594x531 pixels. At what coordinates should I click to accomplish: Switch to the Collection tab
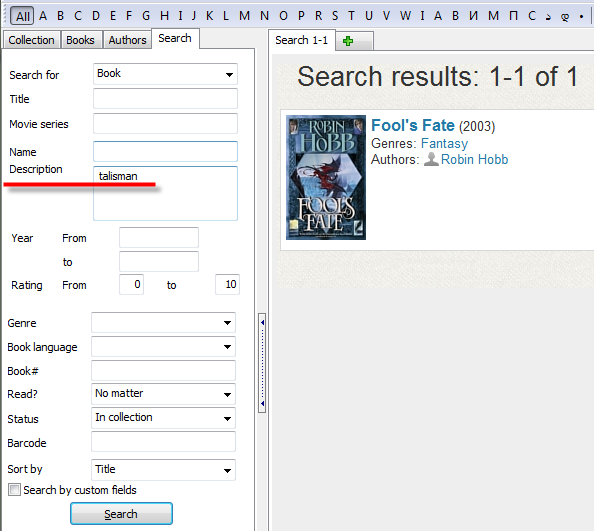tap(31, 40)
